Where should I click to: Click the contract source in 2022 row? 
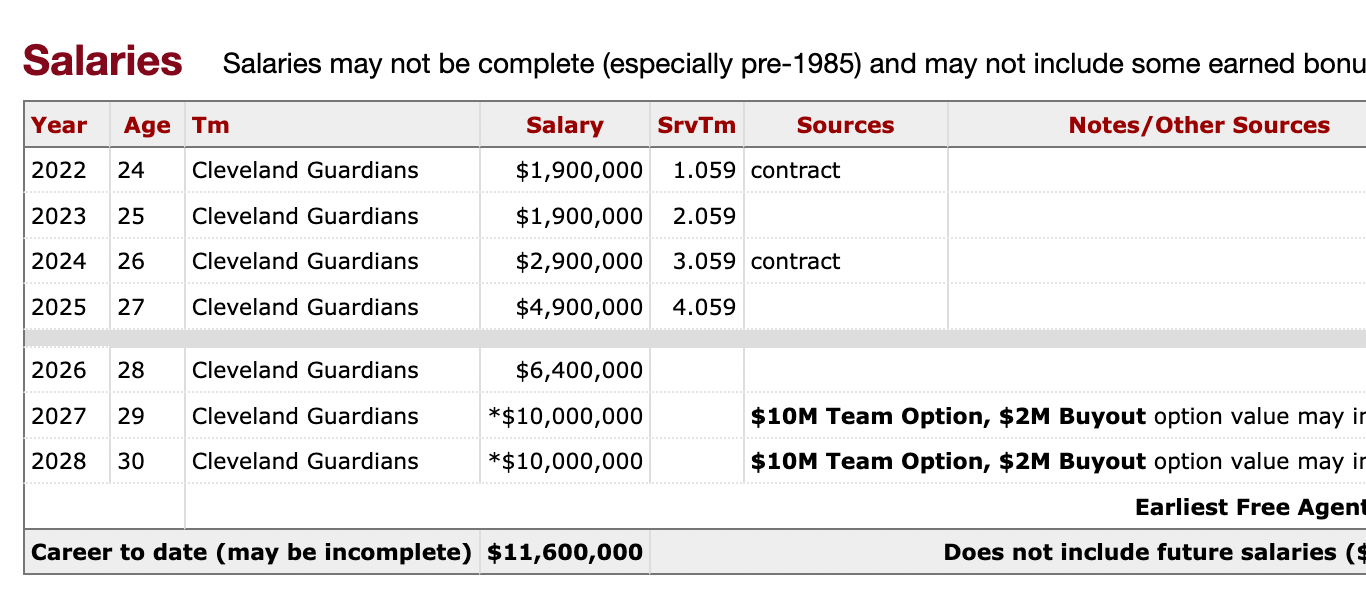(x=796, y=170)
